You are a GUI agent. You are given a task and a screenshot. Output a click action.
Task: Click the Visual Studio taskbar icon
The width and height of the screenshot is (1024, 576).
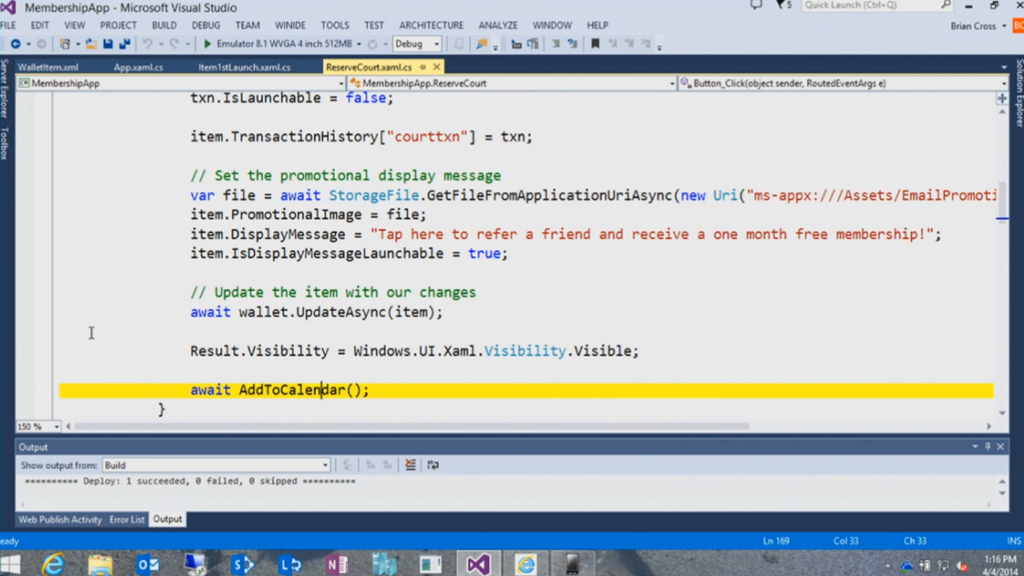tap(478, 564)
